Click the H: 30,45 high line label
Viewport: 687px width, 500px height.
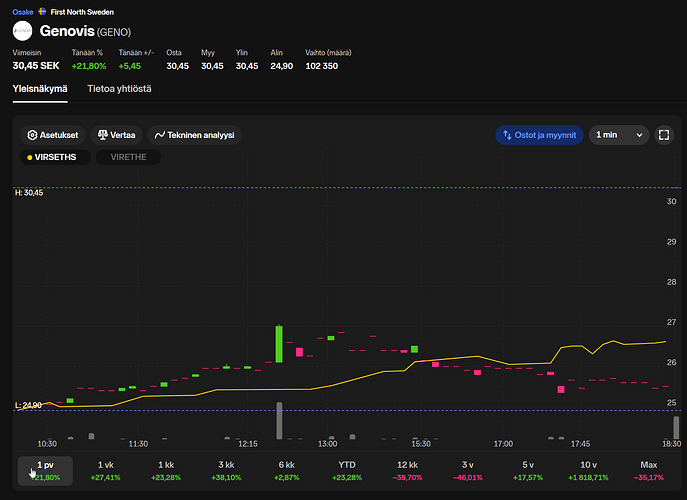(29, 193)
